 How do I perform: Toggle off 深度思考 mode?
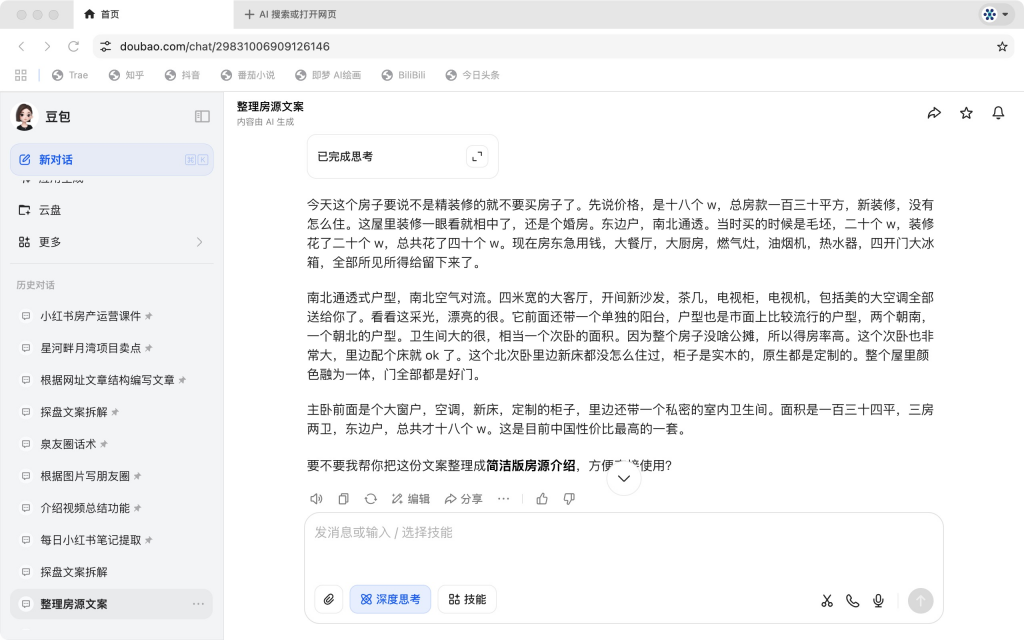point(390,599)
